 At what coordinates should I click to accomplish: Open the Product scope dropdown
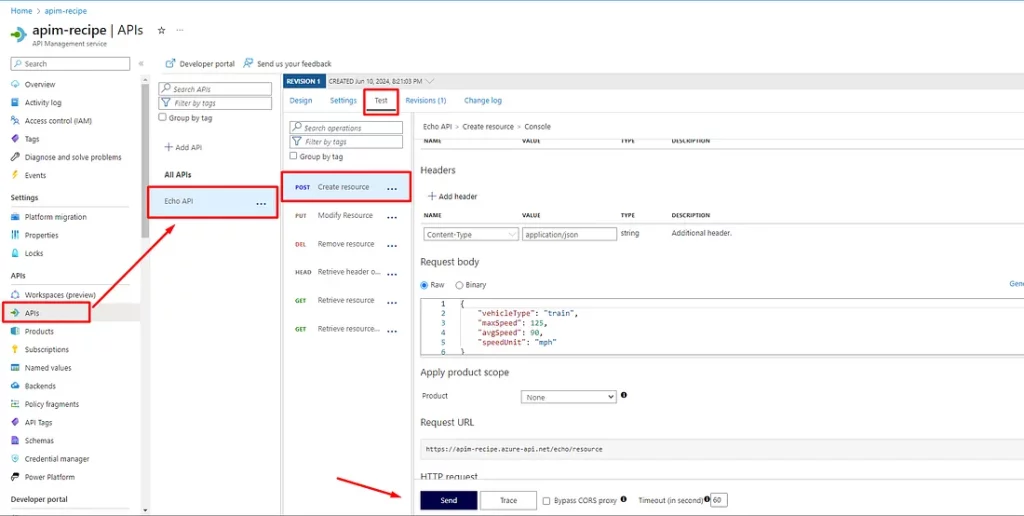click(x=569, y=397)
